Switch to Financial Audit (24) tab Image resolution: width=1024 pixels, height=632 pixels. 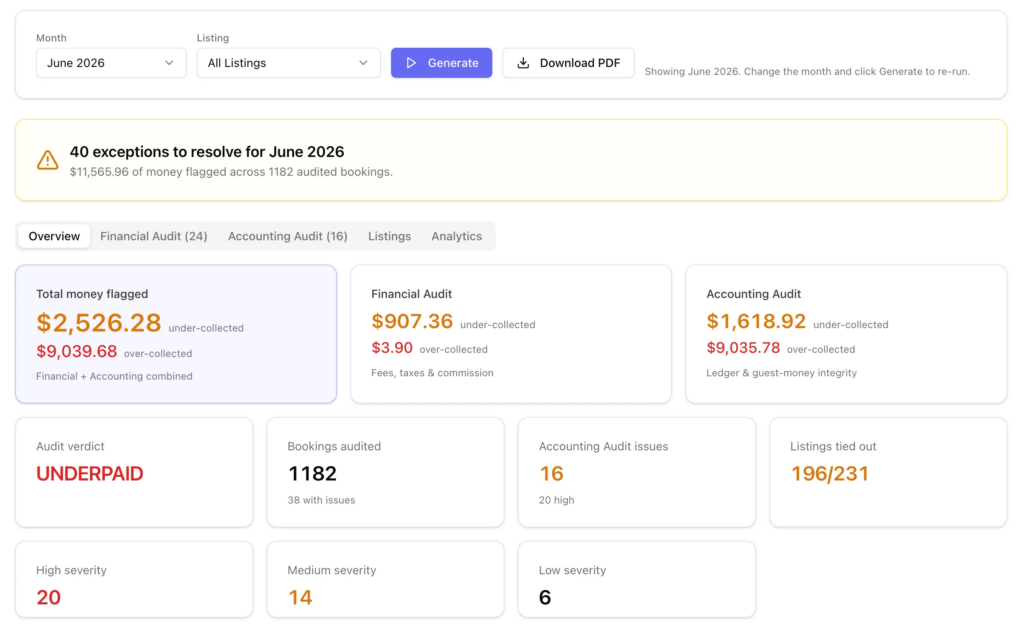153,236
